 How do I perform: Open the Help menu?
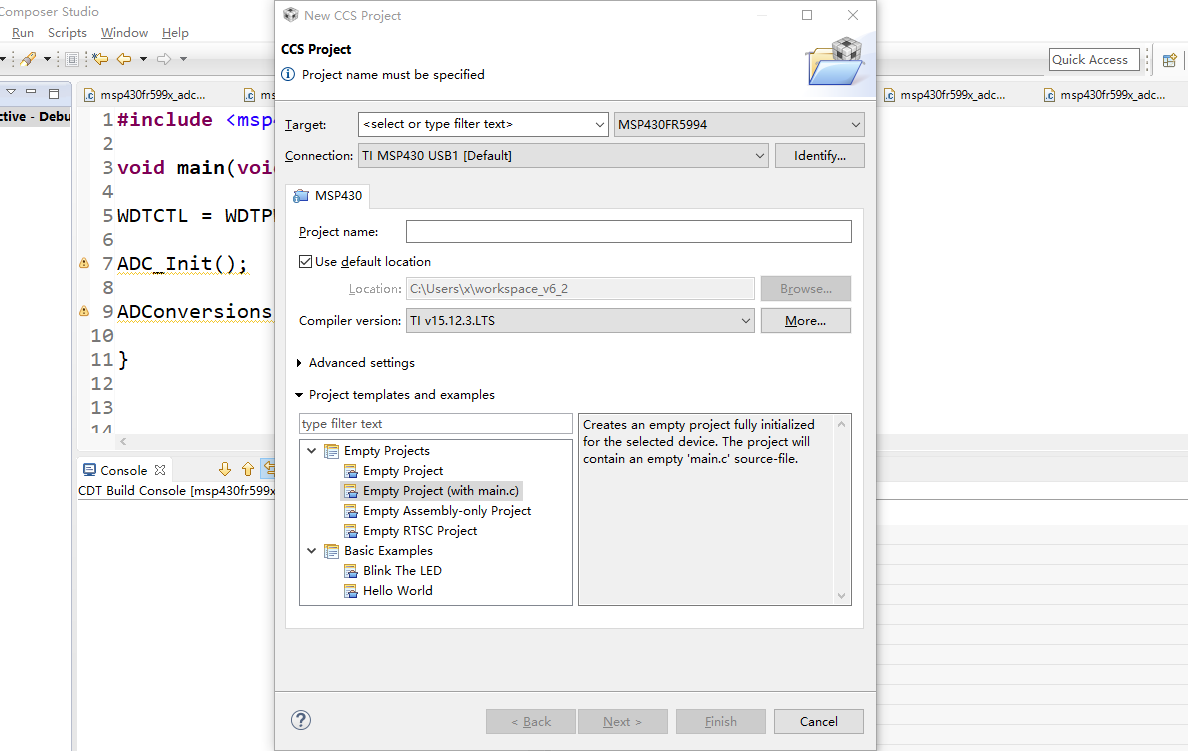[175, 33]
